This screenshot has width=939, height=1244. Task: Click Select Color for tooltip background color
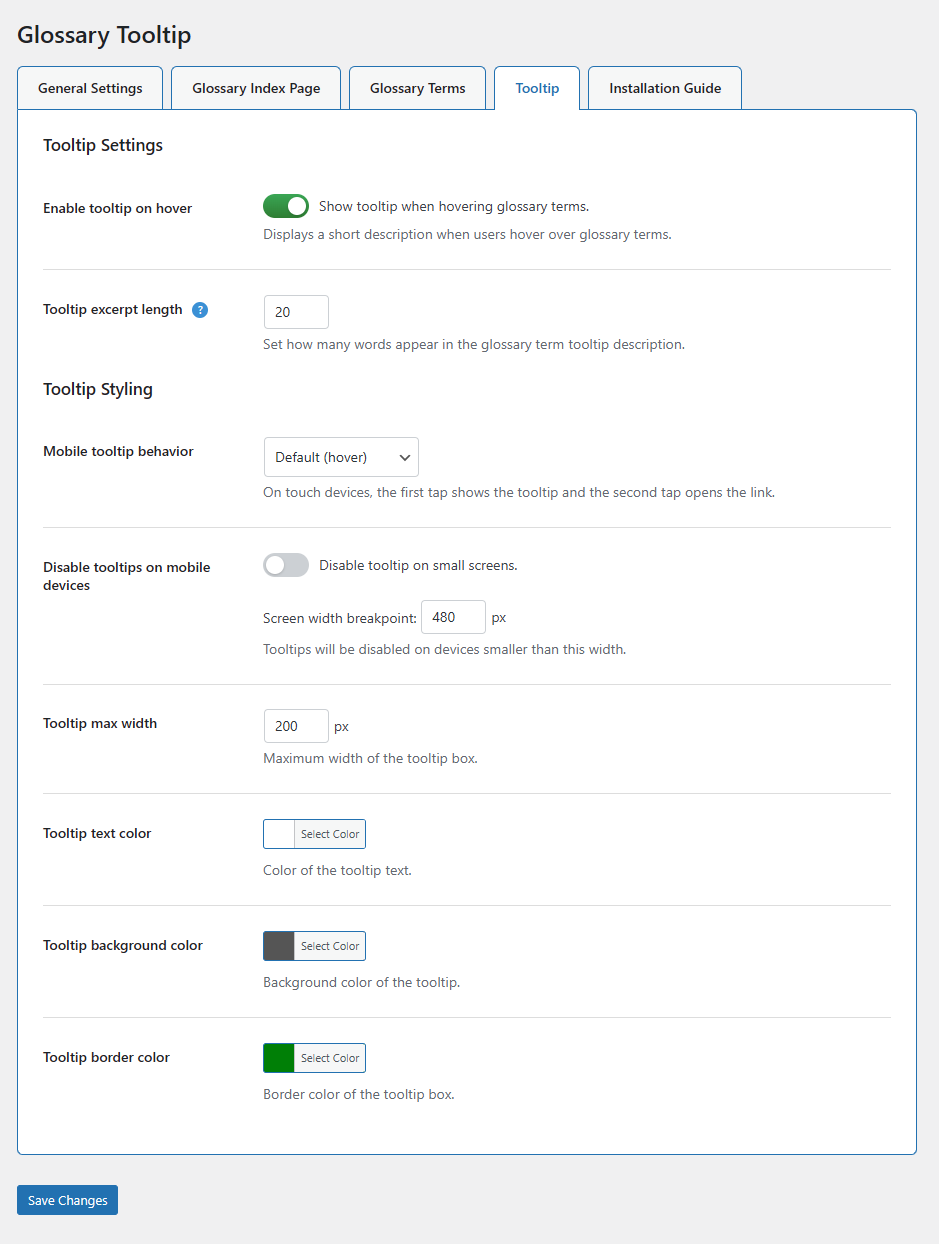click(x=330, y=946)
